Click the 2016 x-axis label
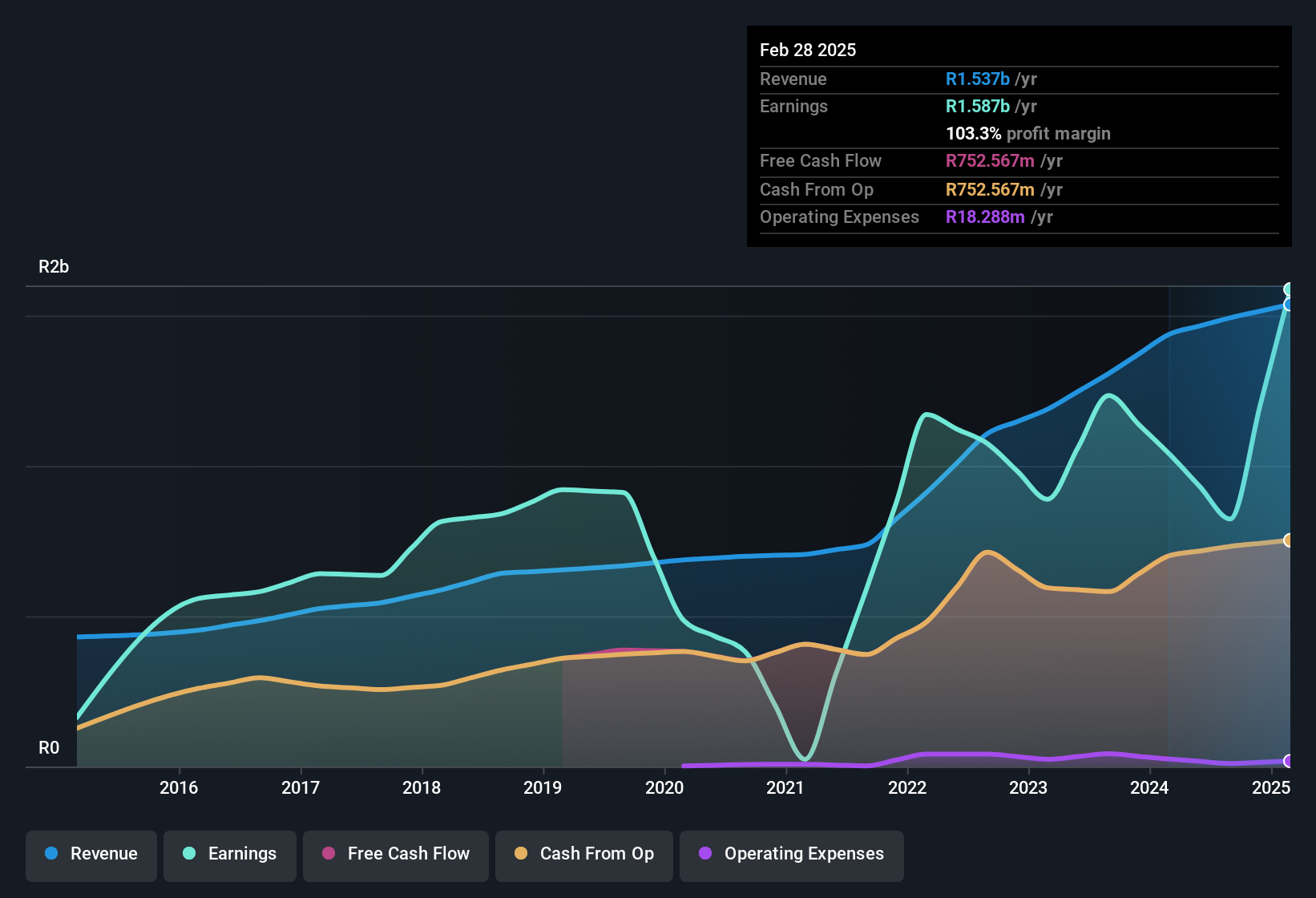 point(179,787)
